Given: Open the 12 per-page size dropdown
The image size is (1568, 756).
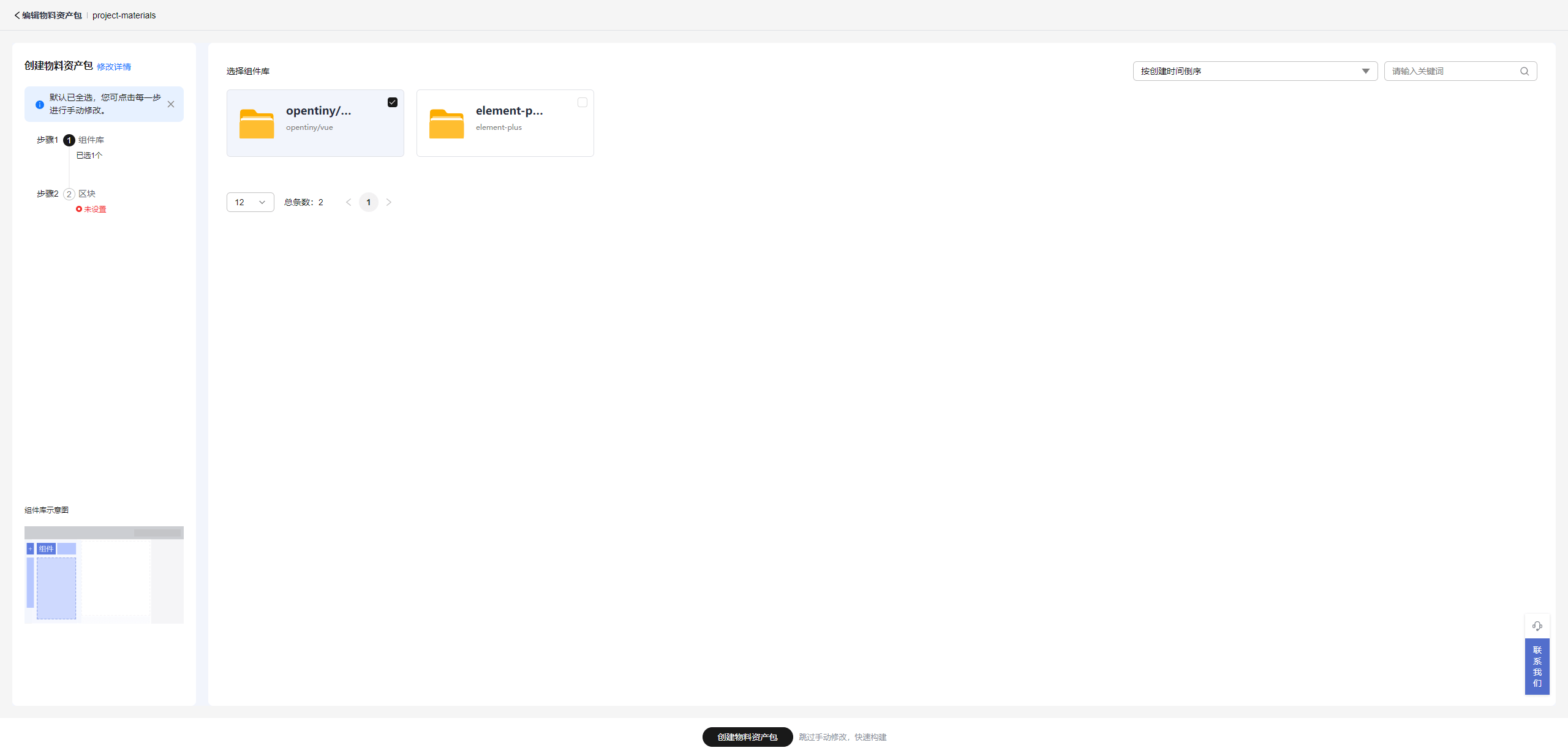Looking at the screenshot, I should pos(250,202).
